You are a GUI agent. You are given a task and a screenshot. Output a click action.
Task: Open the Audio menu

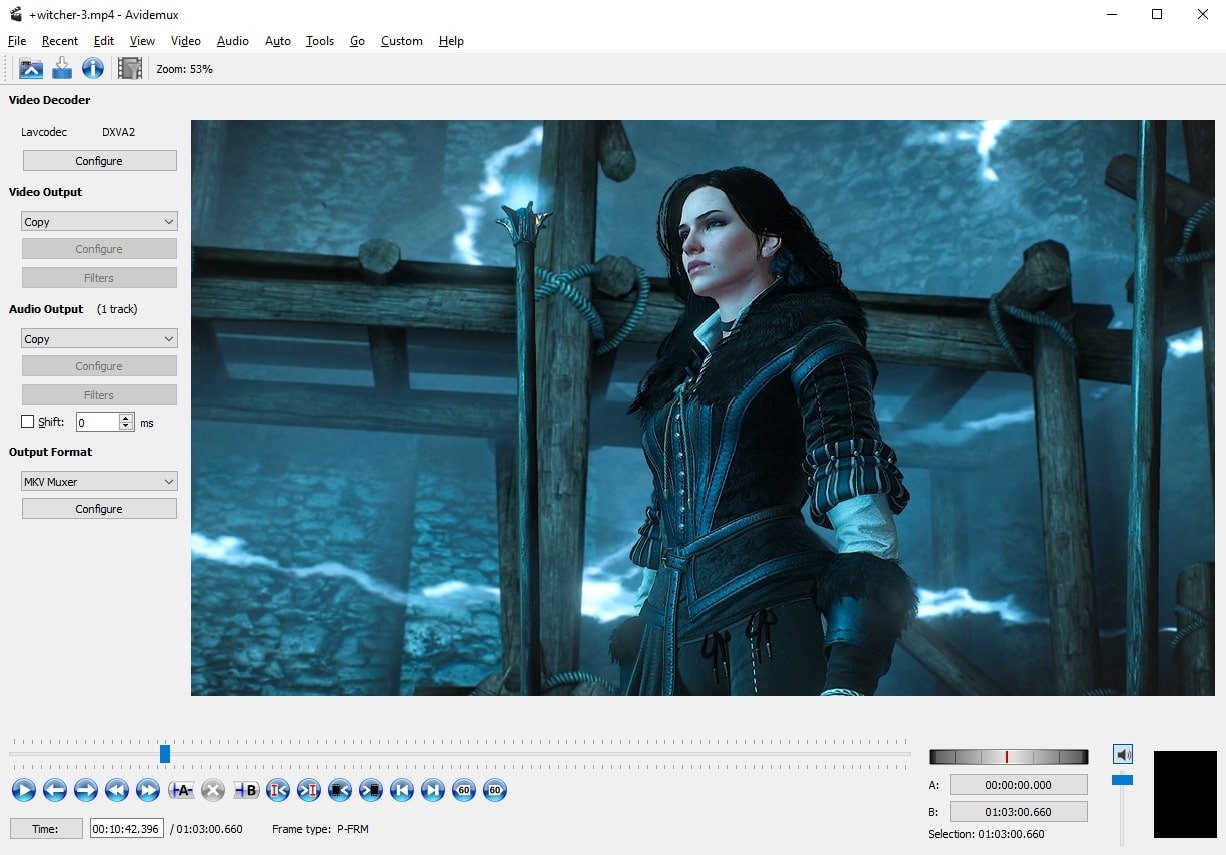233,41
